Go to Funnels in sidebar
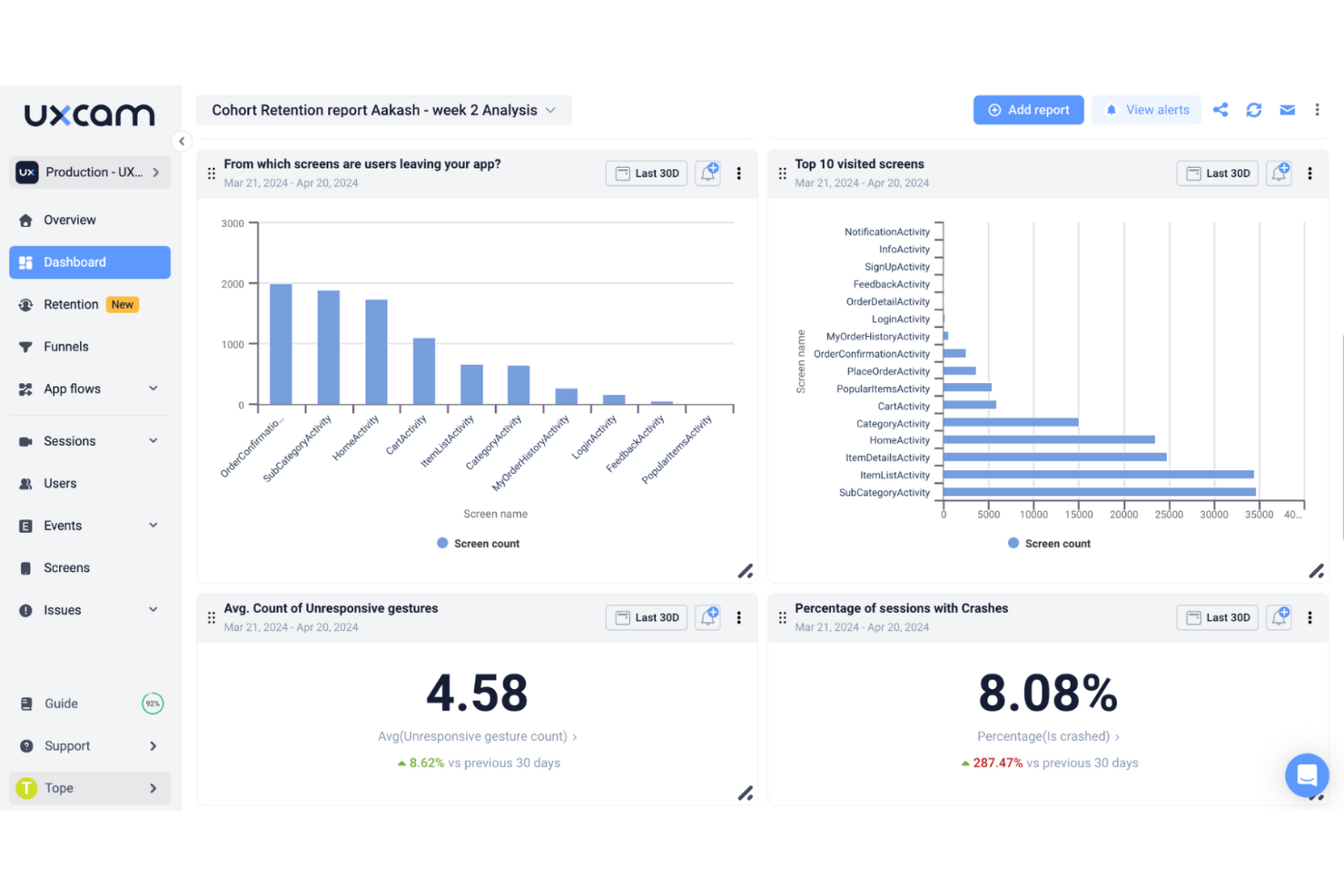The height and width of the screenshot is (896, 1344). 66,347
